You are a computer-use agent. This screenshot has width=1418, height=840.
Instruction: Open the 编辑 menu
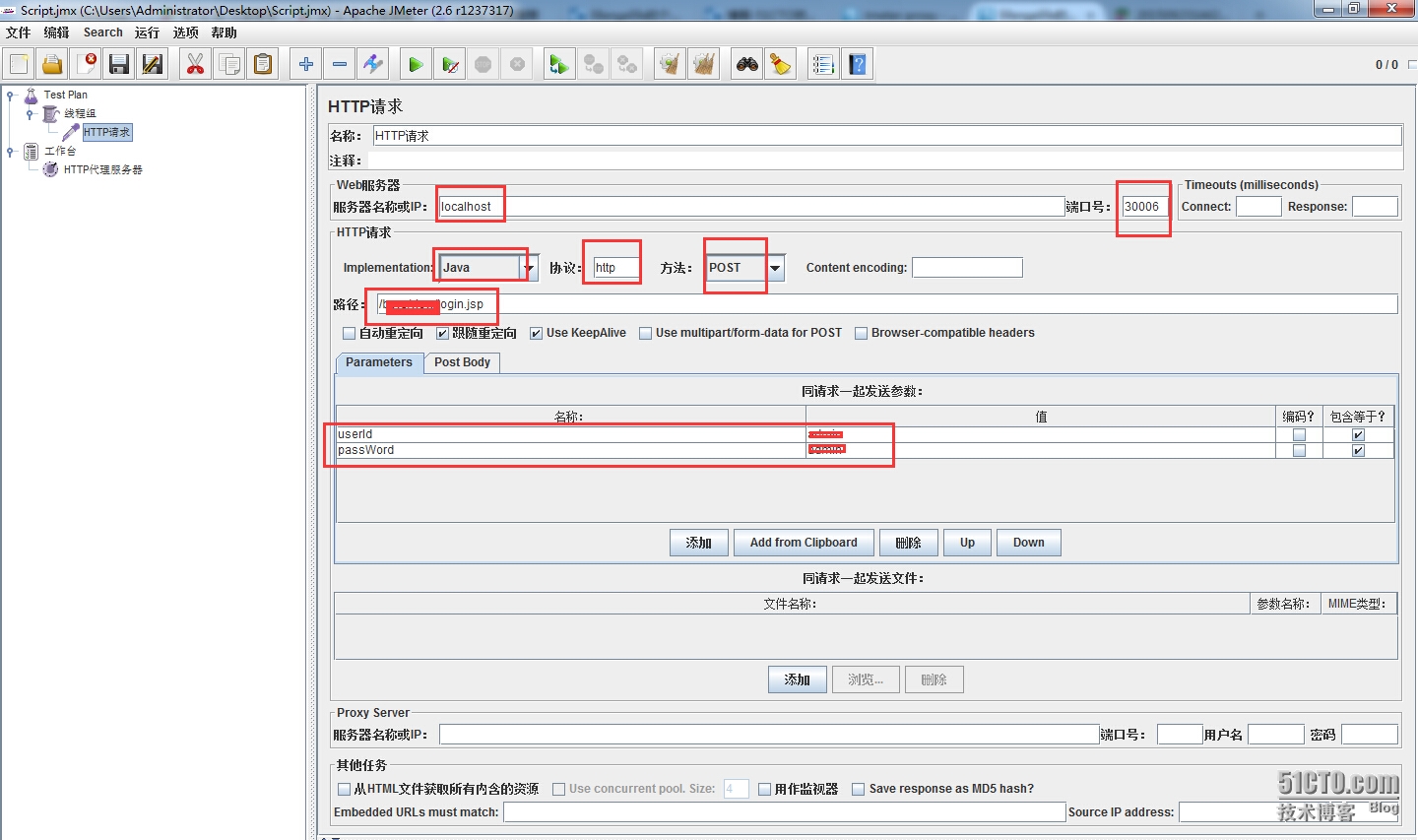[x=56, y=32]
